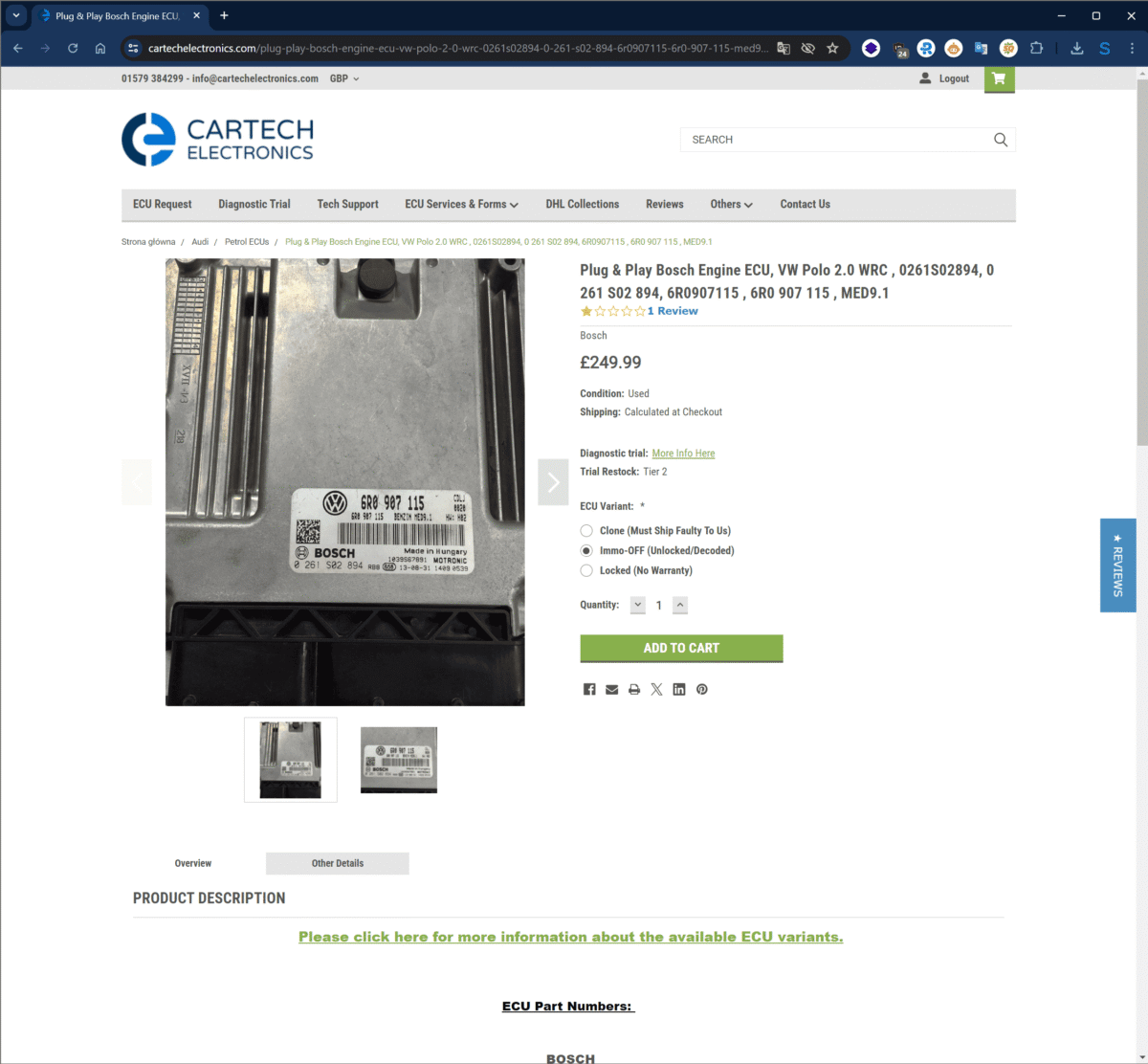Open the GBP currency dropdown
This screenshot has height=1064, width=1148.
pos(344,78)
